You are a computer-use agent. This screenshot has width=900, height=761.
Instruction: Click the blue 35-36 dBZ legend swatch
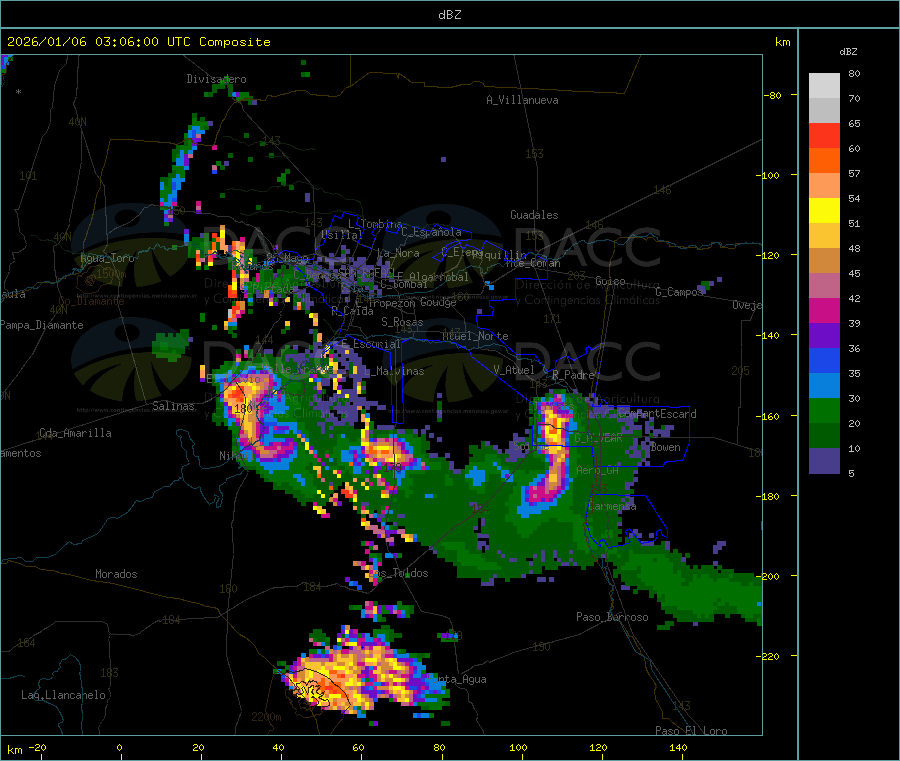pos(824,360)
